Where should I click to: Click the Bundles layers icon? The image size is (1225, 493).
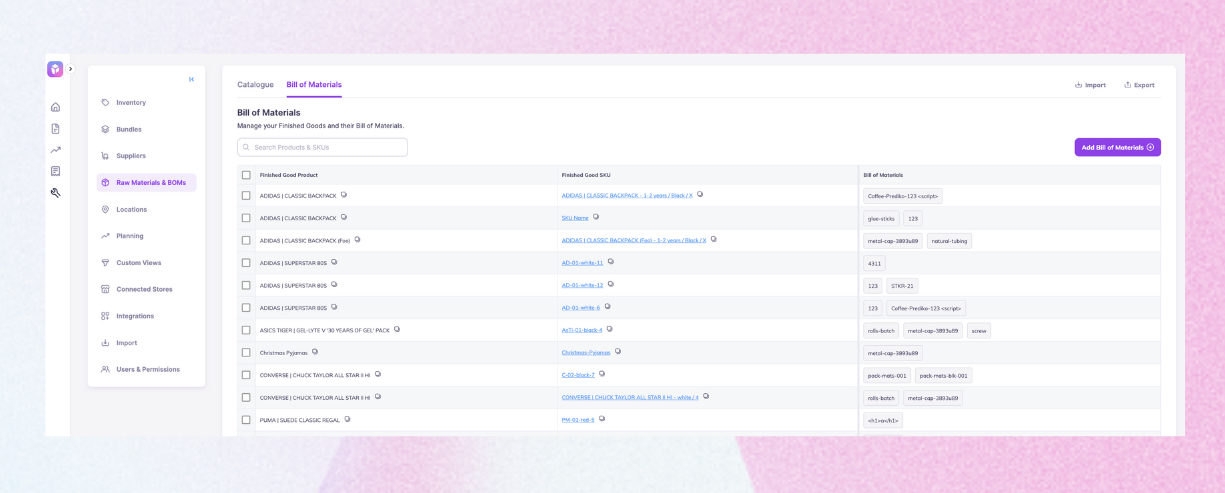click(105, 129)
